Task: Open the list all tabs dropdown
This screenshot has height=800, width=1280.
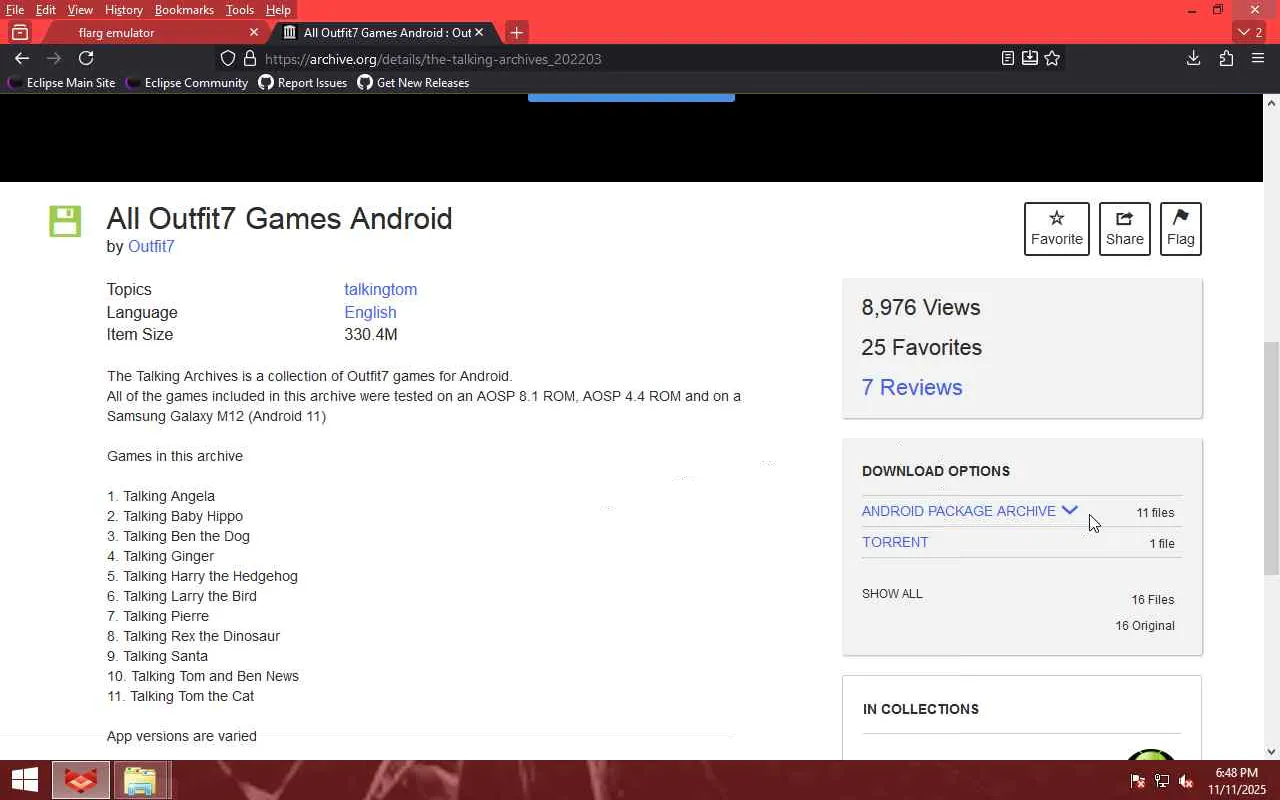Action: point(1250,32)
